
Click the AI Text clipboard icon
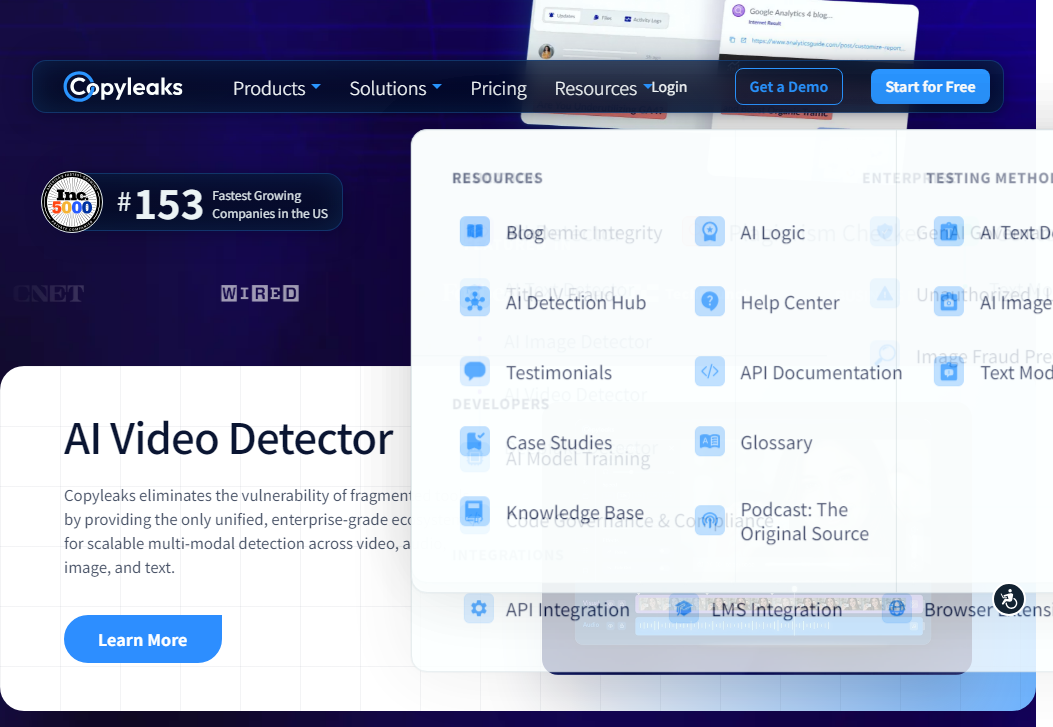(949, 232)
